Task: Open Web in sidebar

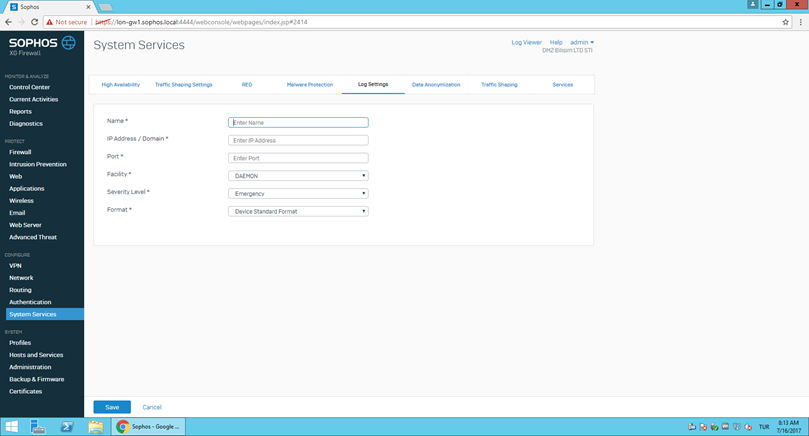Action: pos(15,176)
